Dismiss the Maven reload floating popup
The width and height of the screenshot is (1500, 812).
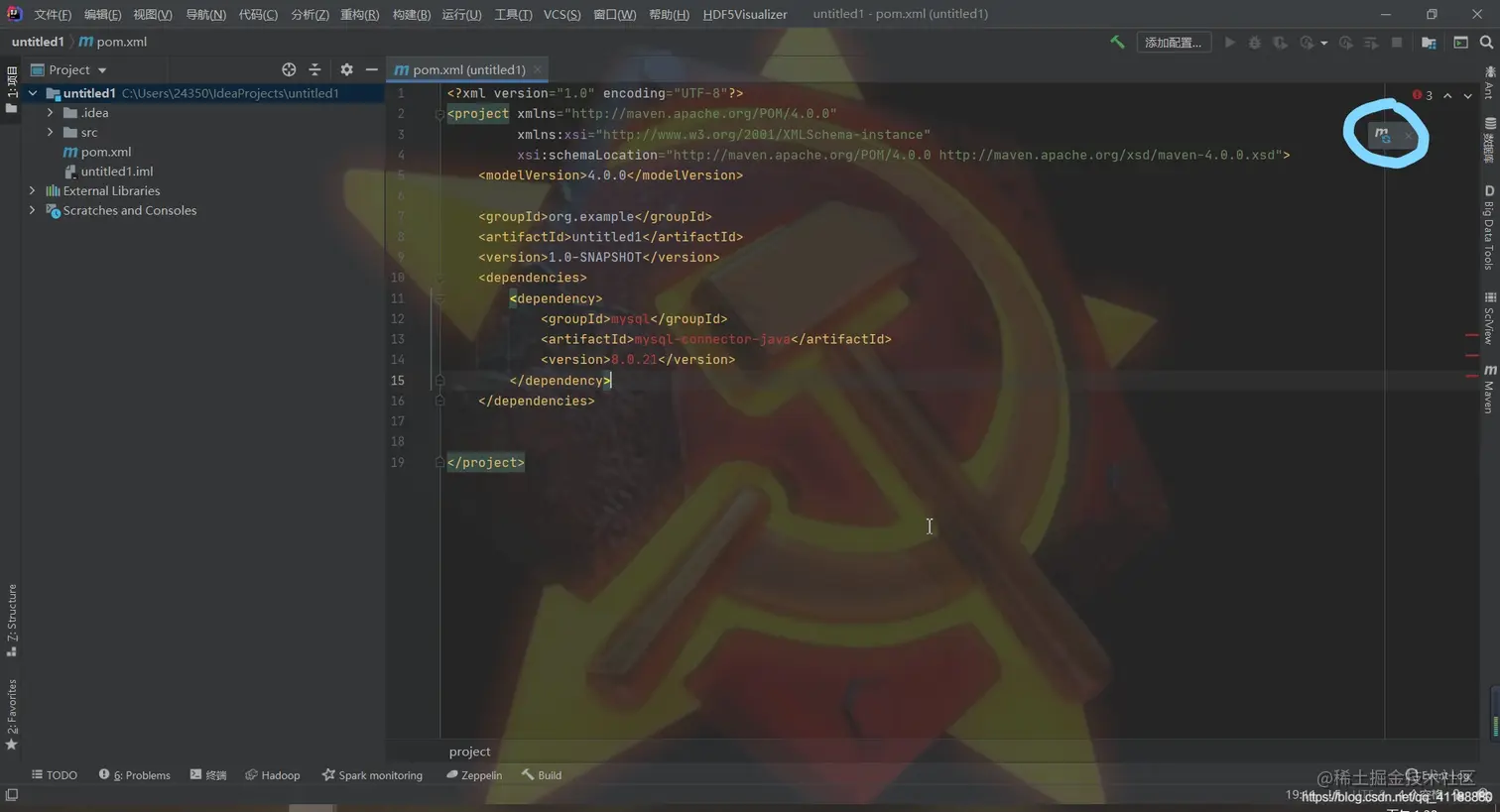[x=1408, y=136]
